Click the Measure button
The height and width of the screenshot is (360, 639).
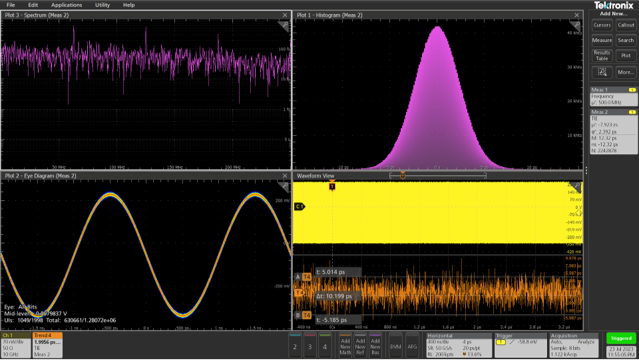tap(602, 40)
